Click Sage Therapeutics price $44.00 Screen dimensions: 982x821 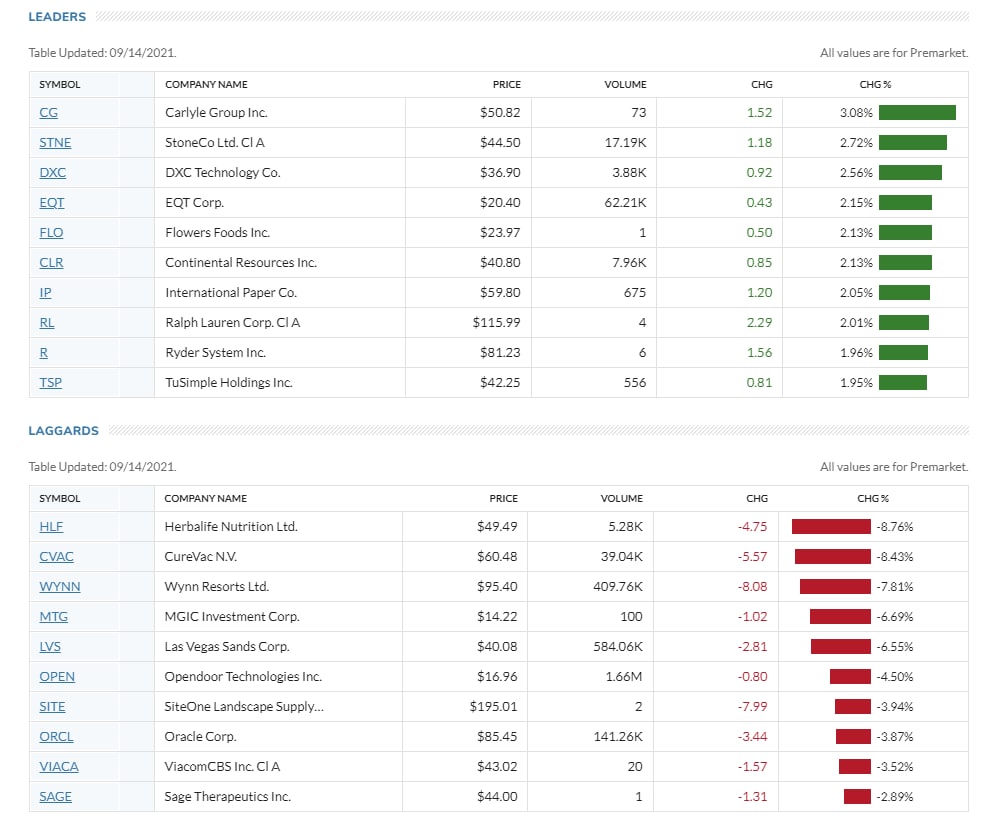[497, 797]
